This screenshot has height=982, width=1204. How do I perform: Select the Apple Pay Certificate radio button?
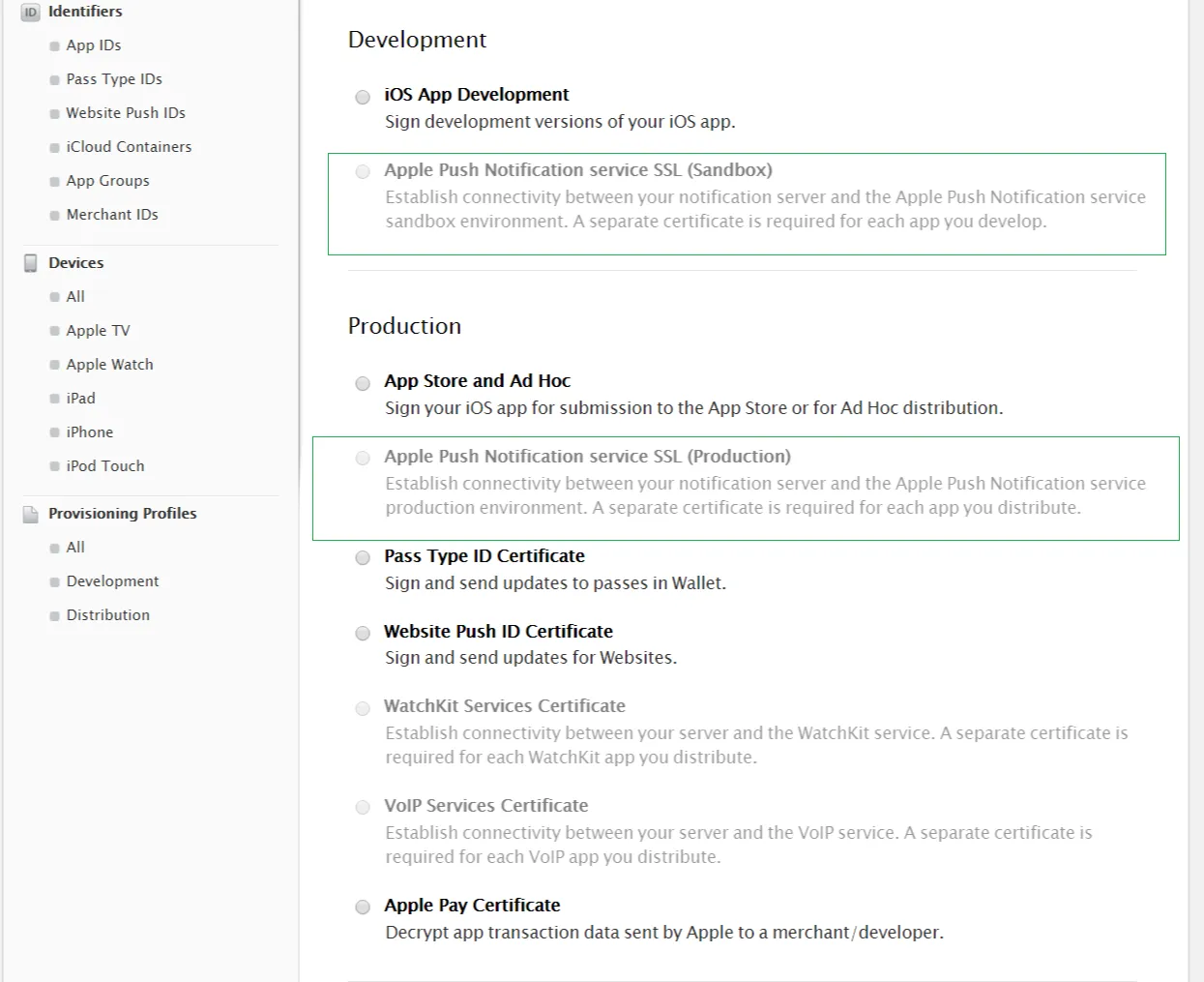(x=363, y=907)
